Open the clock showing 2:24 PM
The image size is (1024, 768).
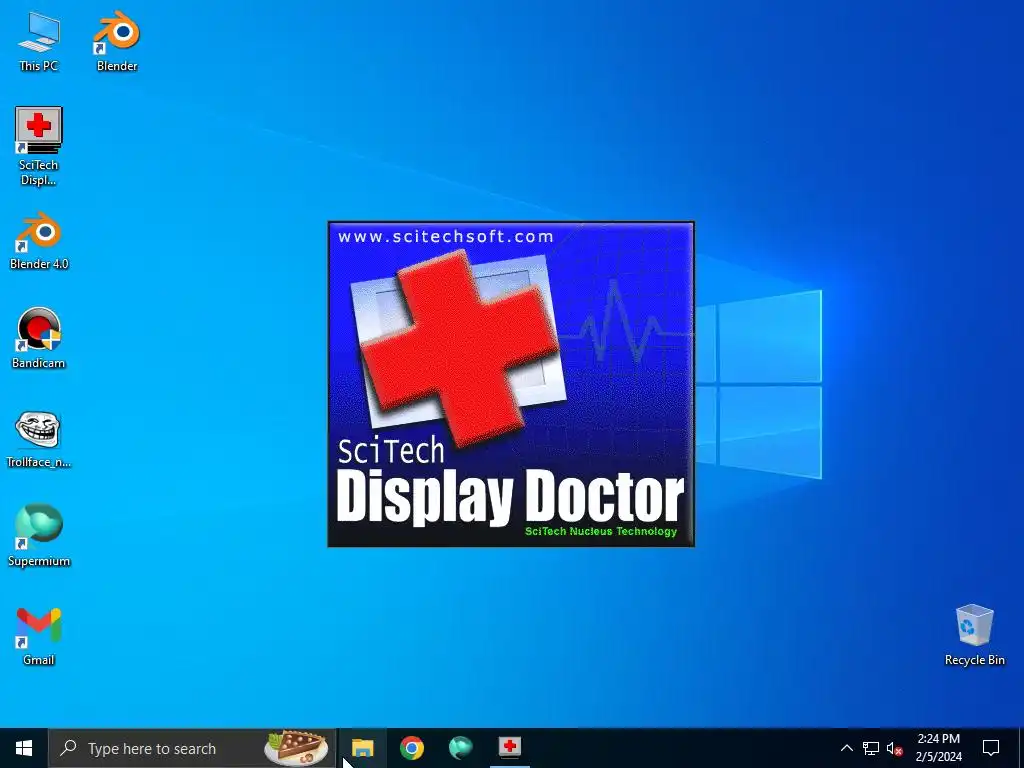[x=938, y=748]
